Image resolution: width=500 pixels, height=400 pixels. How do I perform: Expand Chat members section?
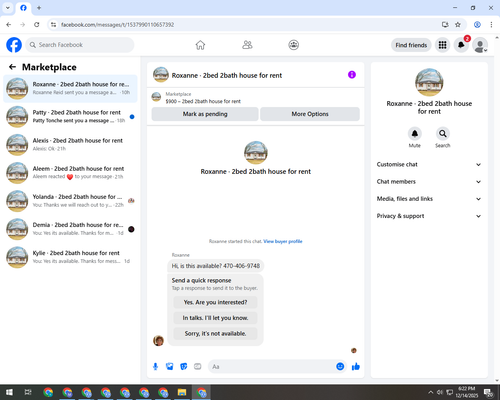point(429,182)
